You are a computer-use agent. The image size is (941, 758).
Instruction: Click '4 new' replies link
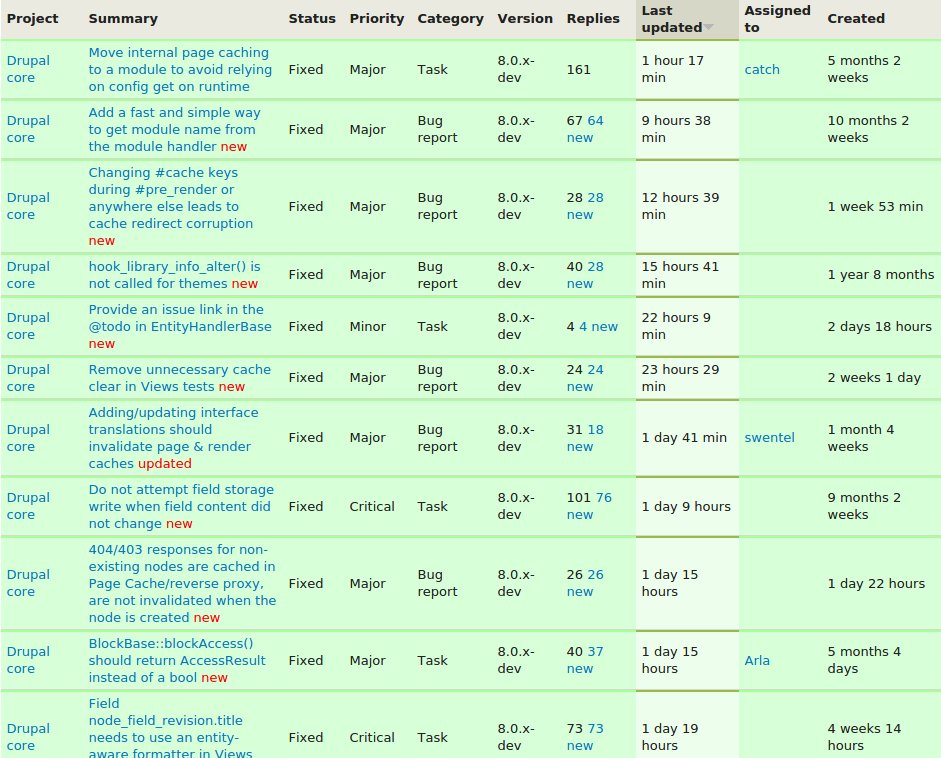pyautogui.click(x=598, y=326)
